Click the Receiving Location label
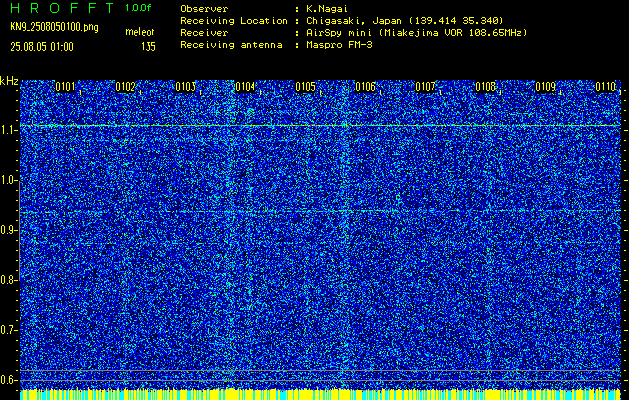Viewport: 629px width, 400px height. 234,21
